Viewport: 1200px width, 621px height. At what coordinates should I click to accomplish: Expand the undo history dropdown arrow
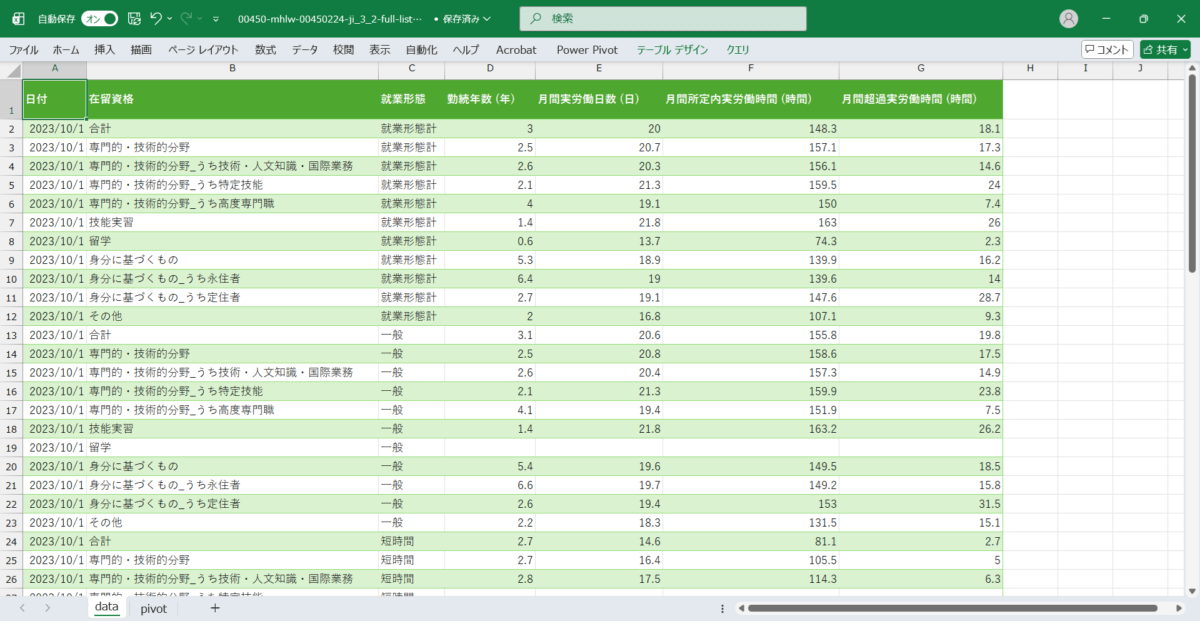(170, 18)
